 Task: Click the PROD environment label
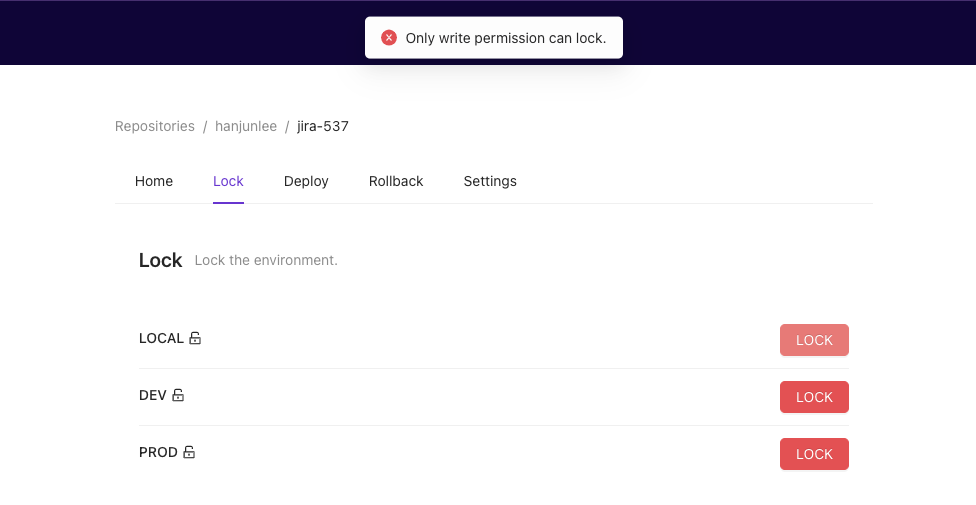click(x=158, y=452)
